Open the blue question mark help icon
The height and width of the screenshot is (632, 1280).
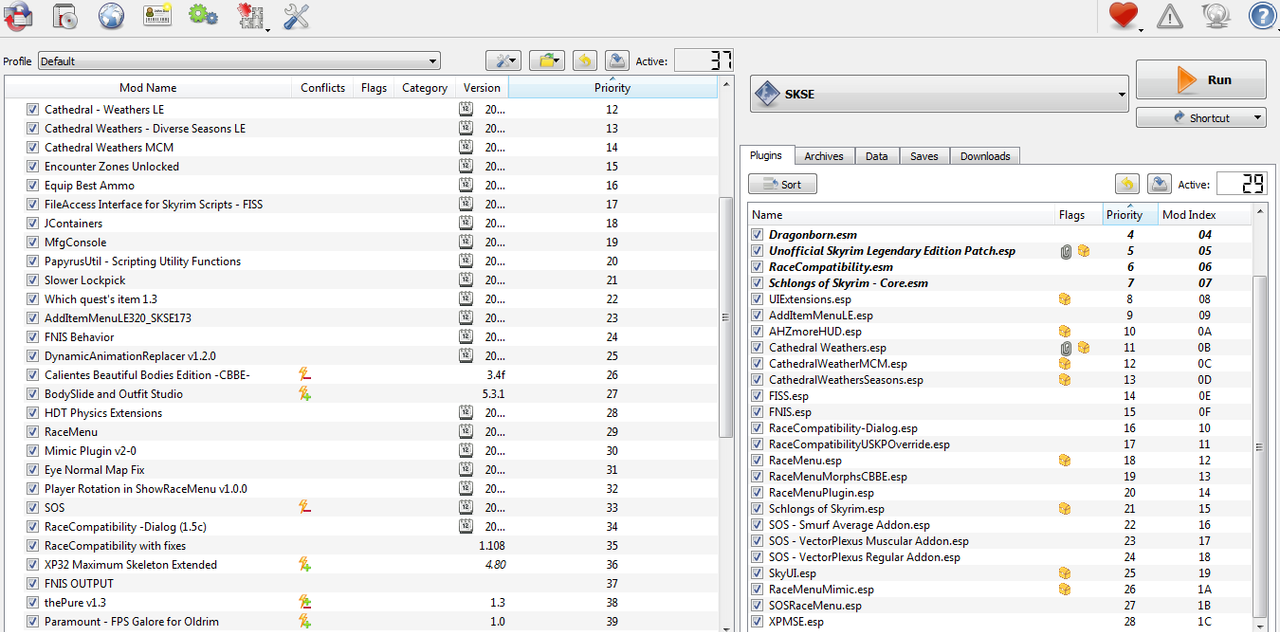pos(1263,15)
